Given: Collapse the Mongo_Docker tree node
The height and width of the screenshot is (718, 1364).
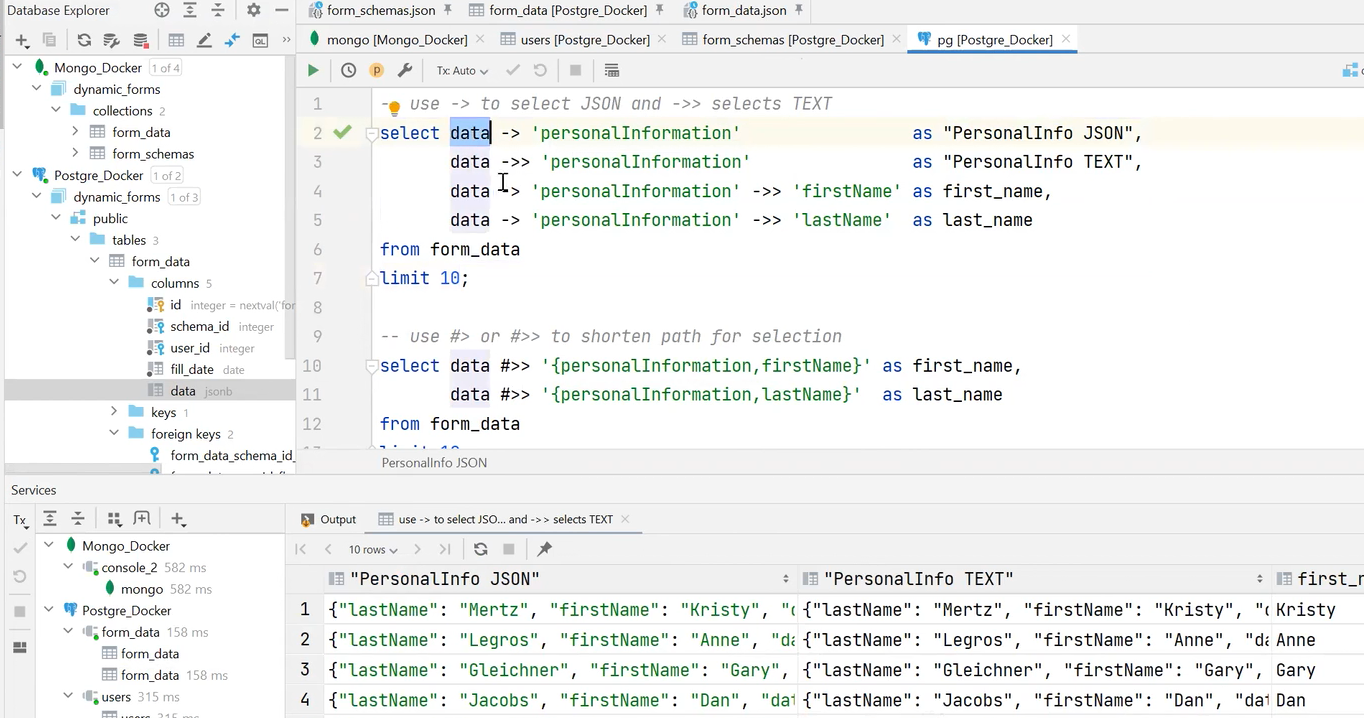Looking at the screenshot, I should [16, 67].
